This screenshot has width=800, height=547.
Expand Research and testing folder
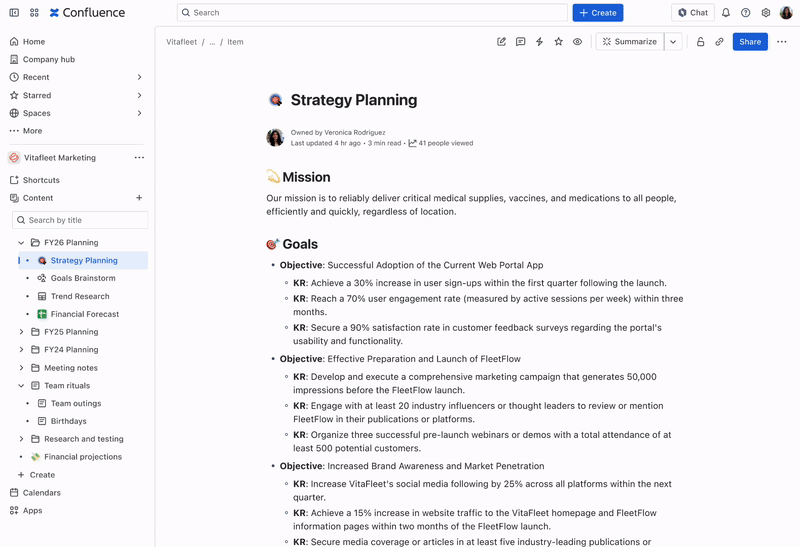click(21, 439)
